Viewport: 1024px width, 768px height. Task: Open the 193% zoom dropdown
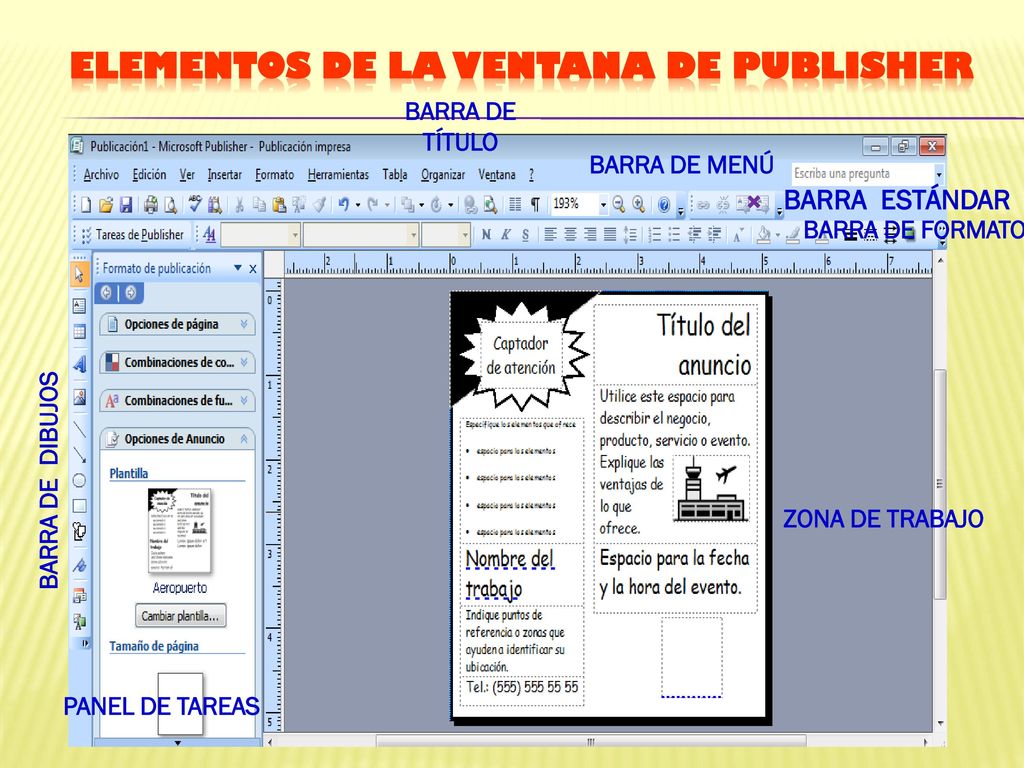(x=603, y=205)
